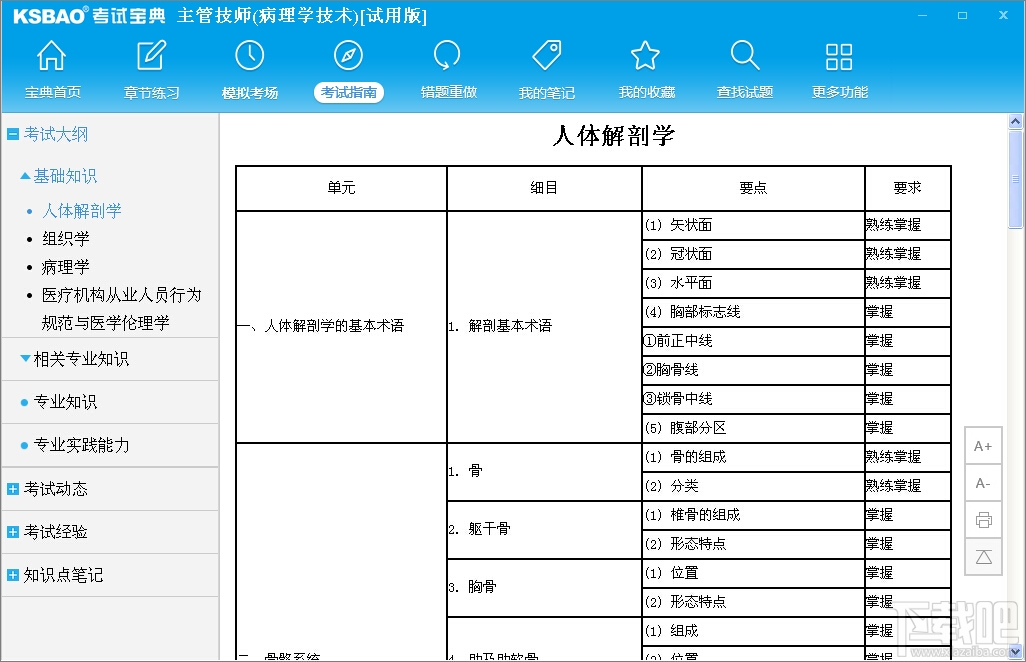The height and width of the screenshot is (662, 1026).
Task: Click the (4) 胸部标志线 cell
Action: (753, 312)
